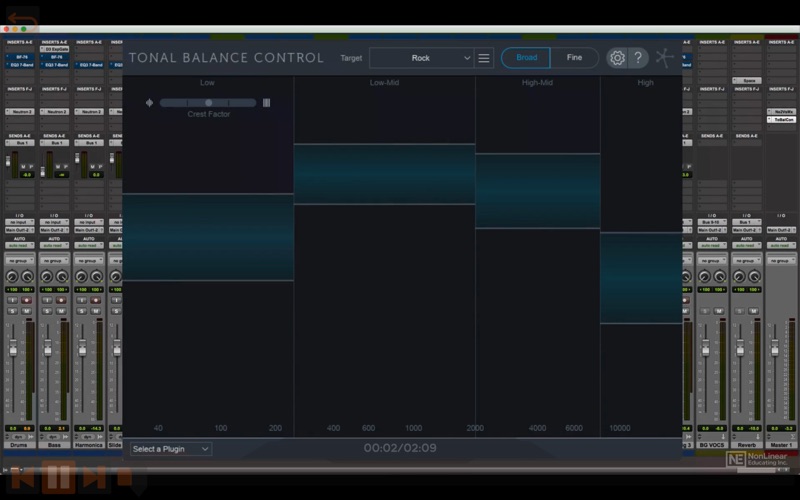The image size is (800, 500).
Task: Click Bass left pan knob
Action: pos(46,277)
